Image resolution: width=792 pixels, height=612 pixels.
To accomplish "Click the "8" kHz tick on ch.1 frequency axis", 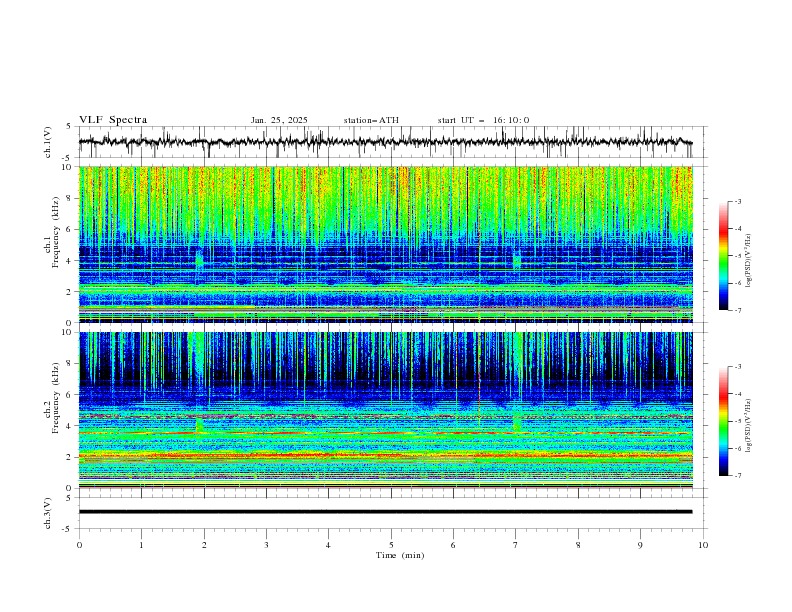I will pyautogui.click(x=70, y=198).
